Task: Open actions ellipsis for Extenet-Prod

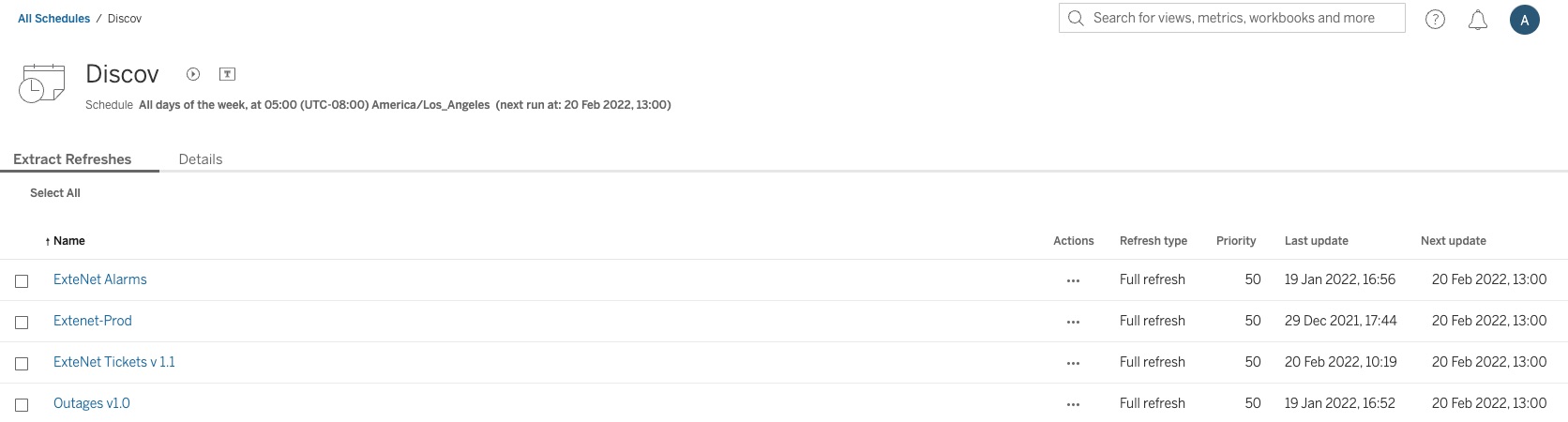Action: tap(1073, 322)
